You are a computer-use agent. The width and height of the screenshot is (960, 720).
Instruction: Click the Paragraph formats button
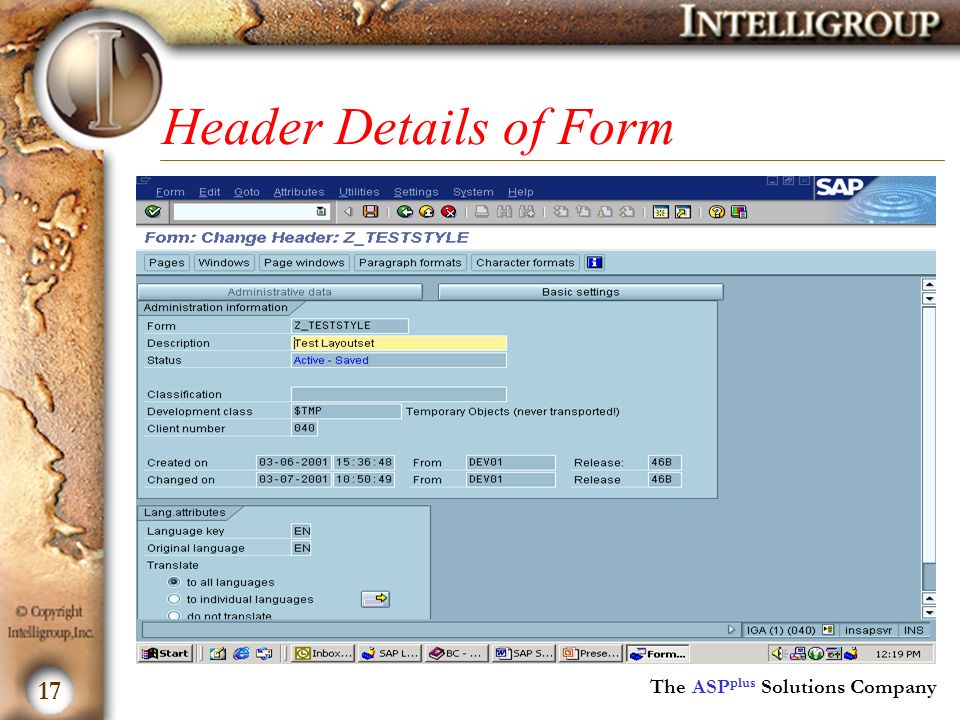coord(410,263)
